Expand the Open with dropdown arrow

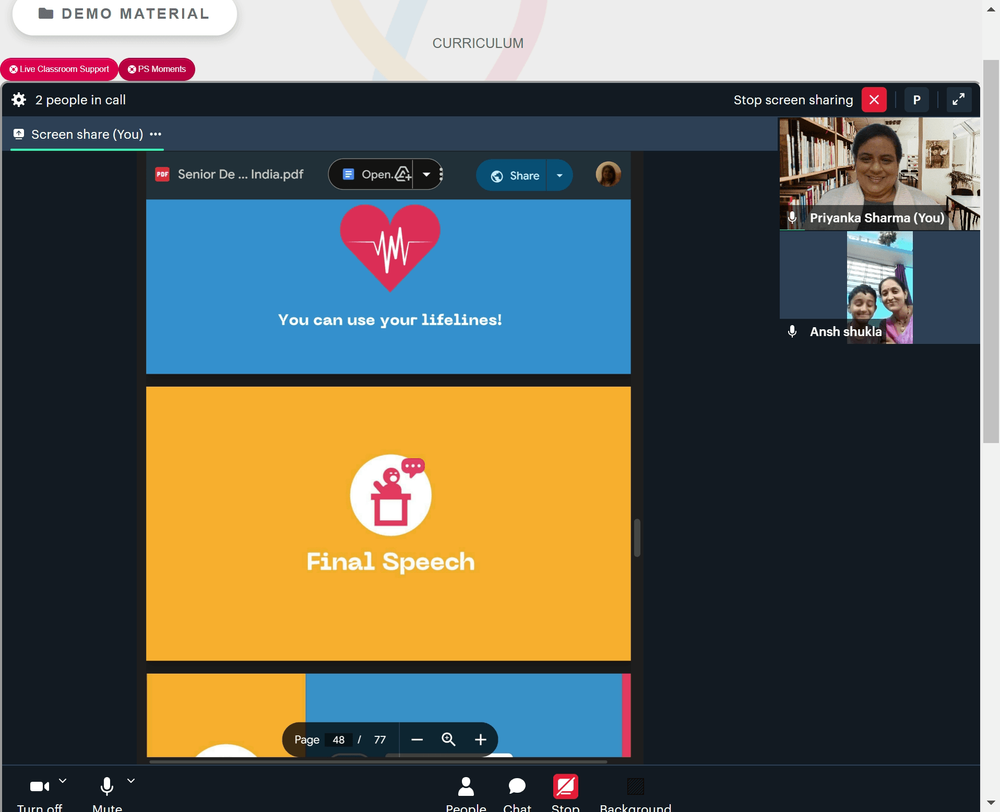pyautogui.click(x=426, y=174)
